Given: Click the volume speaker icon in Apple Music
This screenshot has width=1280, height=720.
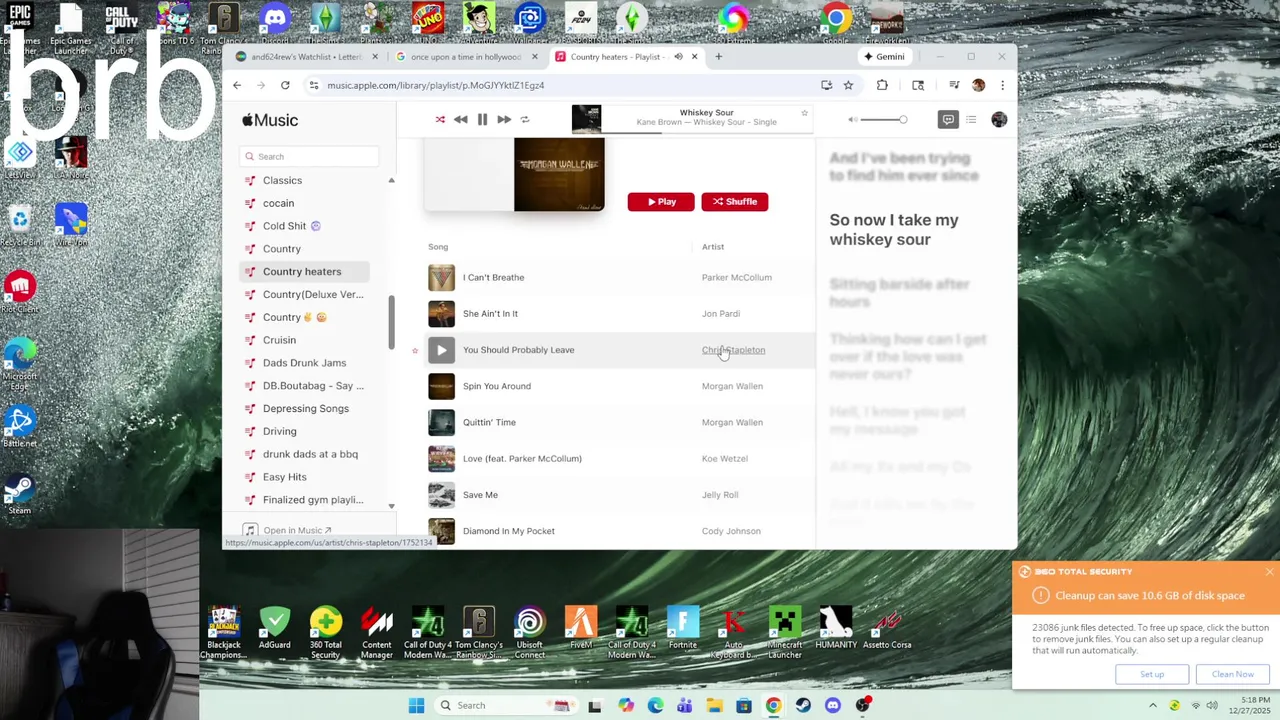Looking at the screenshot, I should tap(852, 120).
